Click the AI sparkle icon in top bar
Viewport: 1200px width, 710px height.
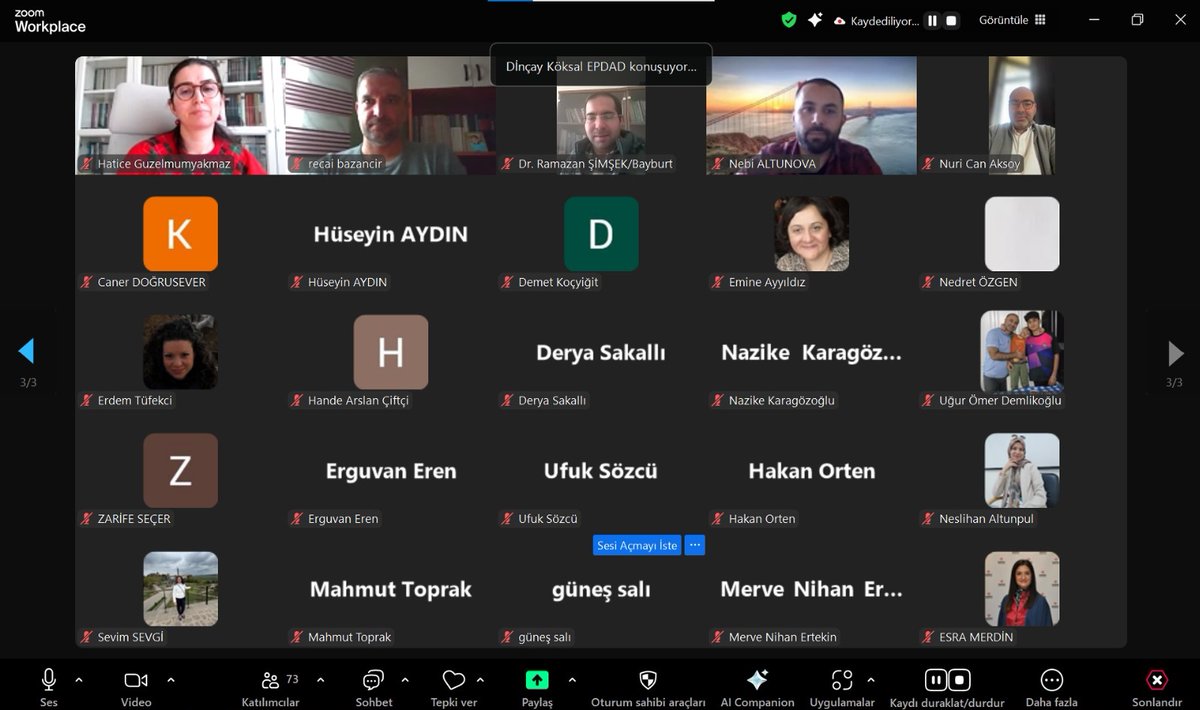tap(815, 19)
